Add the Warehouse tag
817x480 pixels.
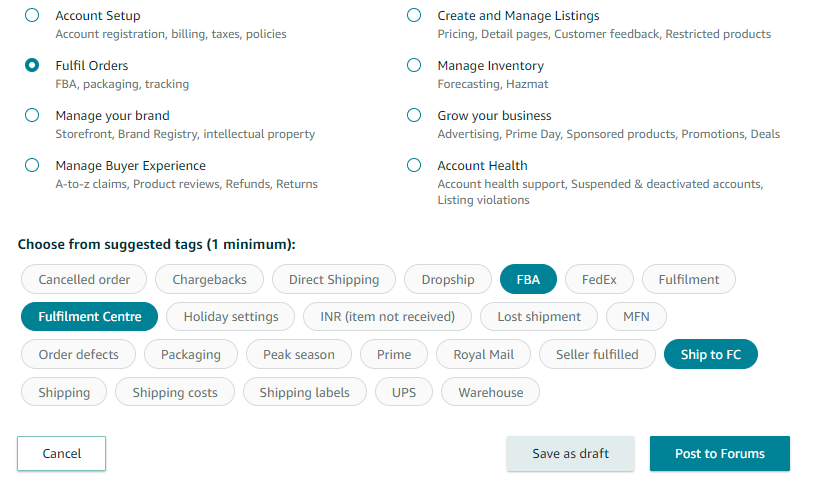[x=490, y=392]
